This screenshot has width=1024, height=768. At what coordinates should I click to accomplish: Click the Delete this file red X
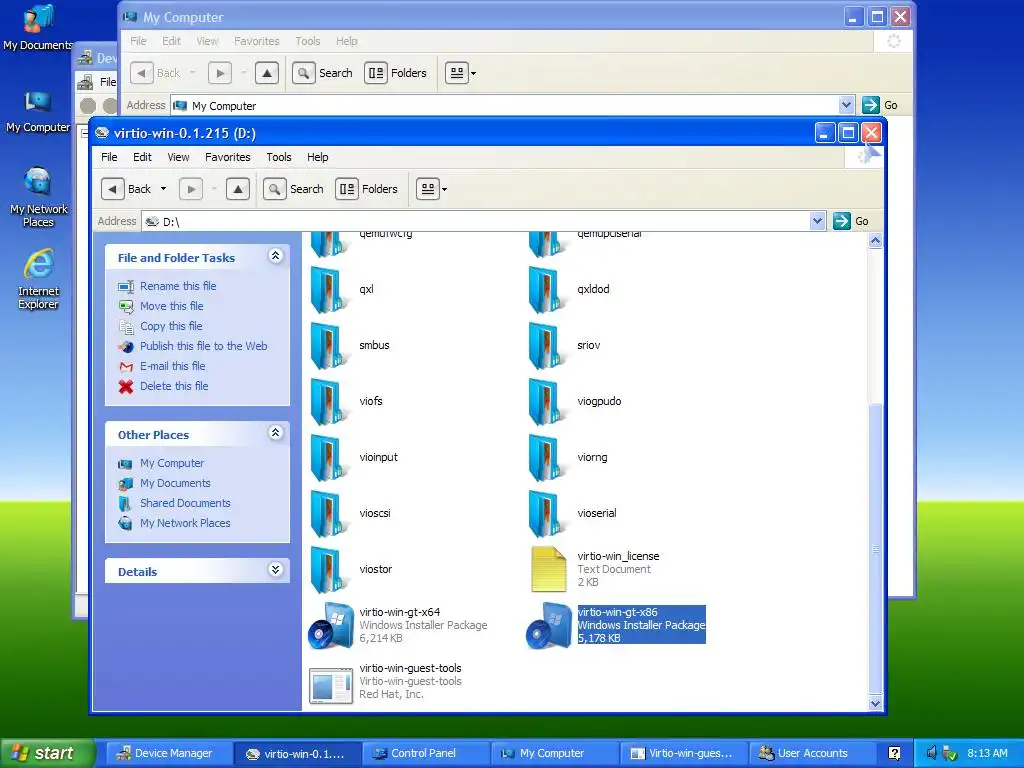(126, 387)
